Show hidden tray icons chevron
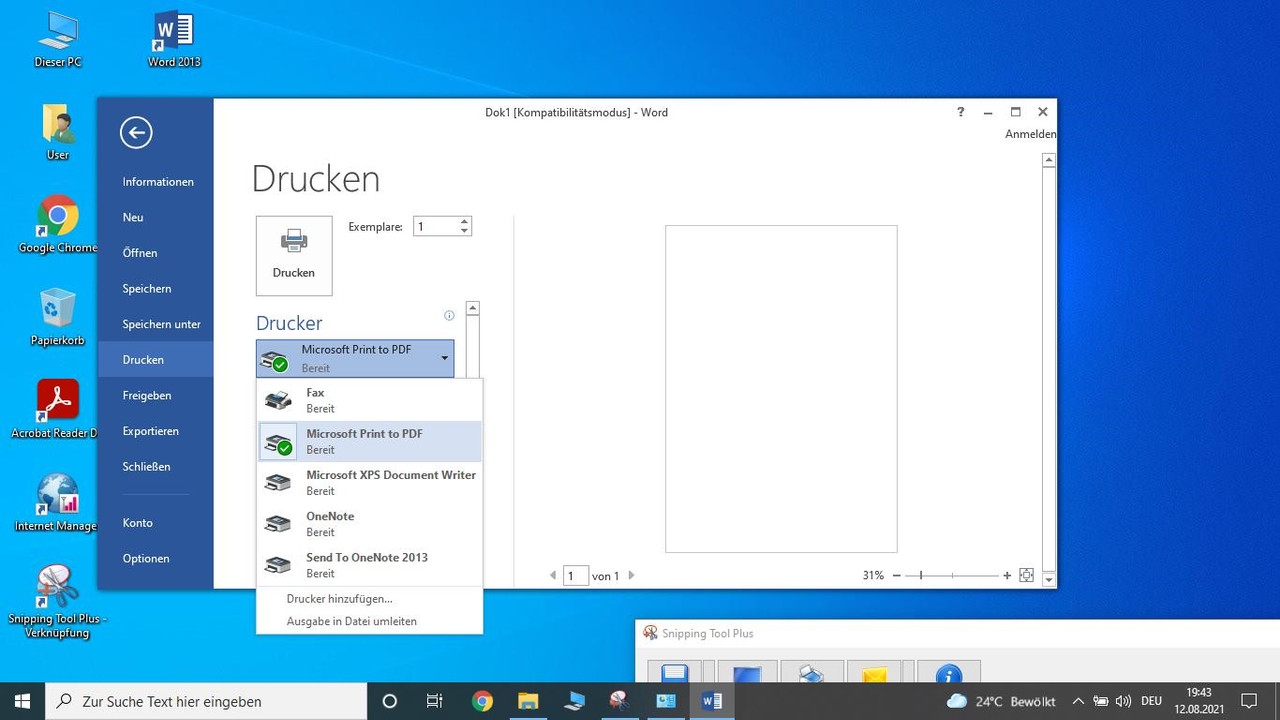Screen dimensions: 1280x720 pyautogui.click(x=1079, y=701)
